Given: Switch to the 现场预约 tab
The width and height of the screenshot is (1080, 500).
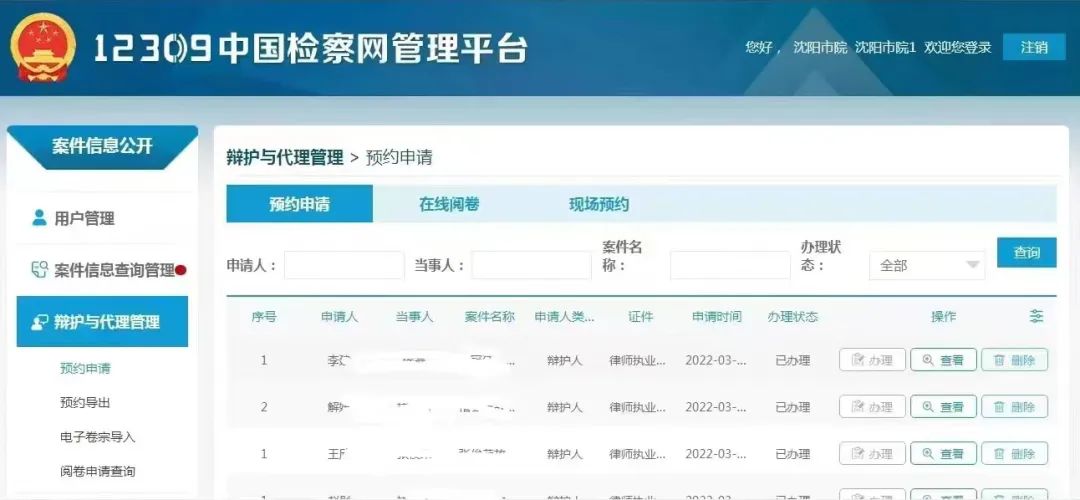Looking at the screenshot, I should 599,204.
